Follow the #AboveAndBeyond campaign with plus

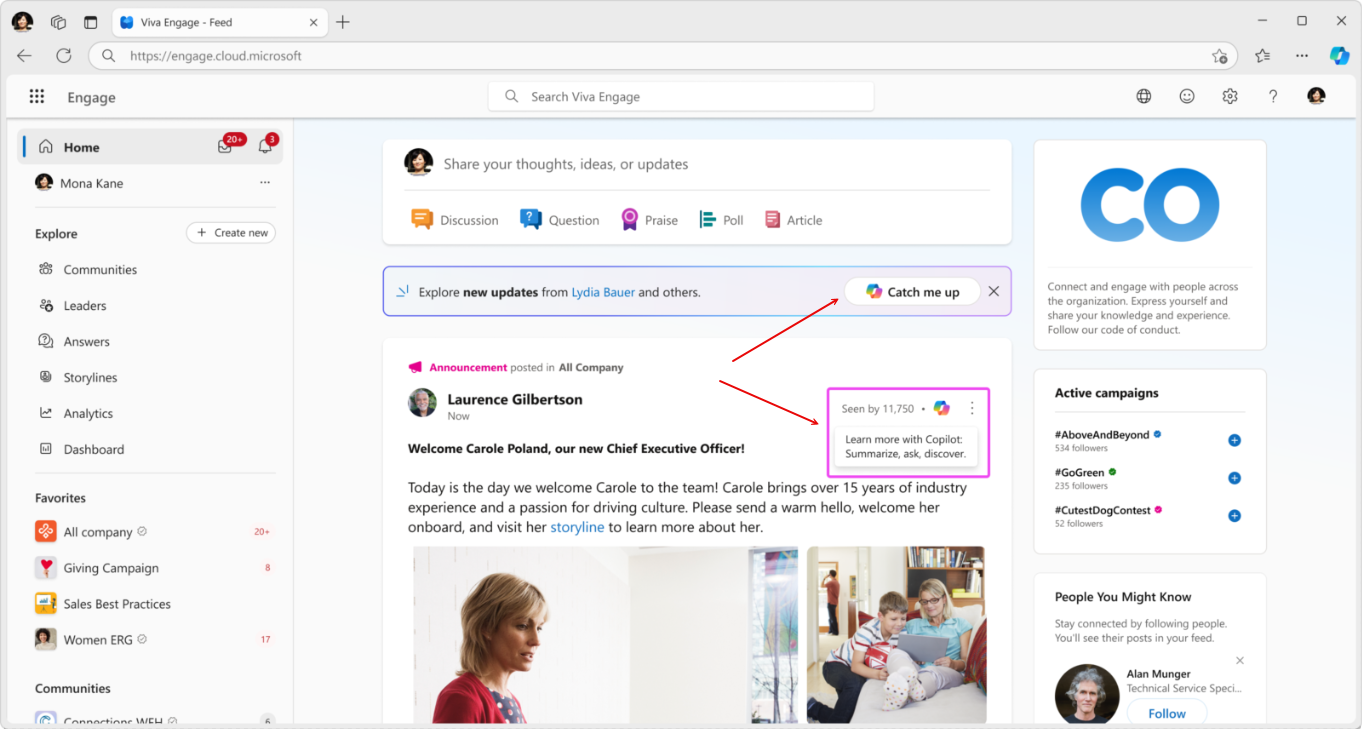point(1234,441)
